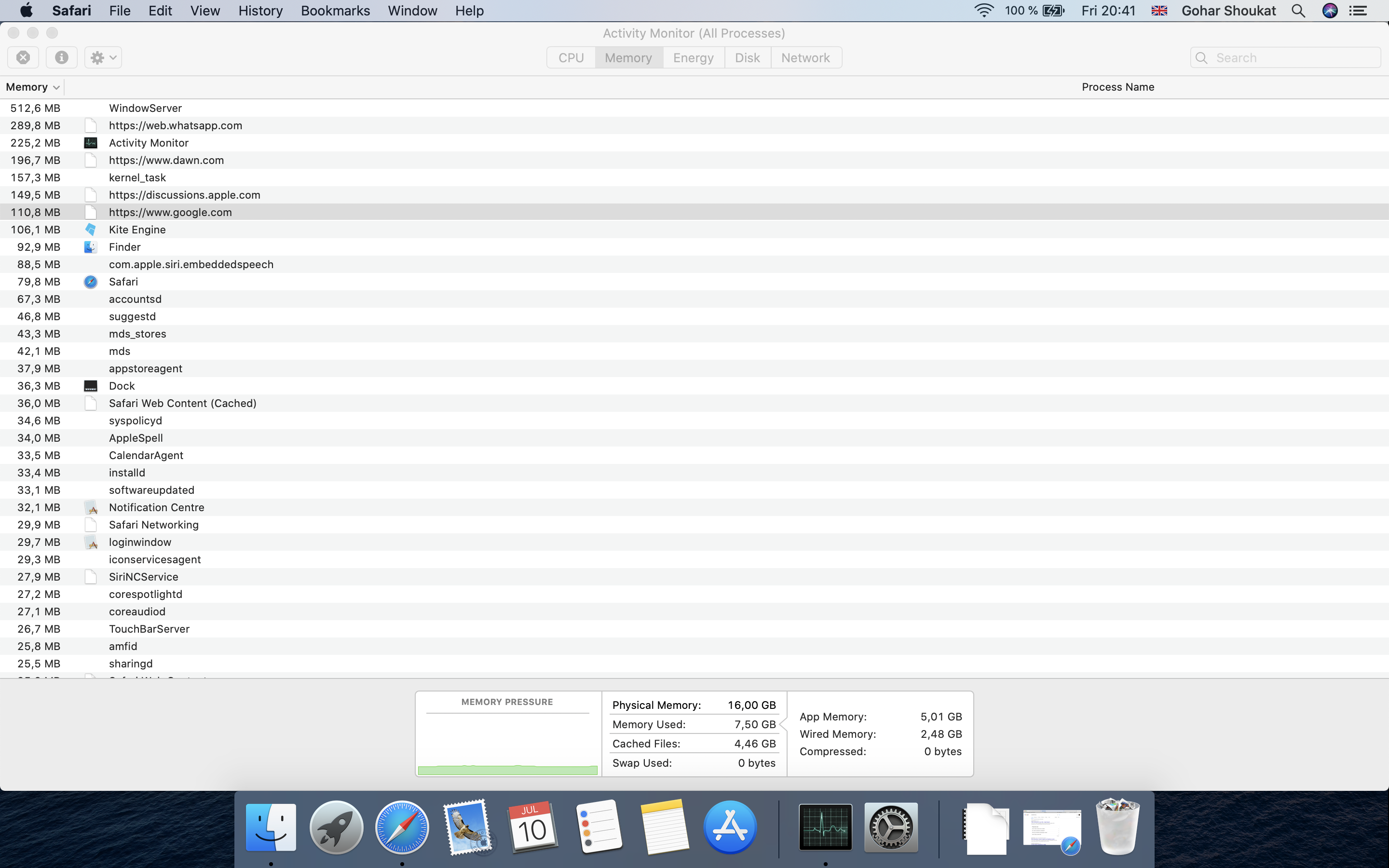Click the Launchpad rocket icon in Dock
Viewport: 1389px width, 868px height.
point(336,827)
